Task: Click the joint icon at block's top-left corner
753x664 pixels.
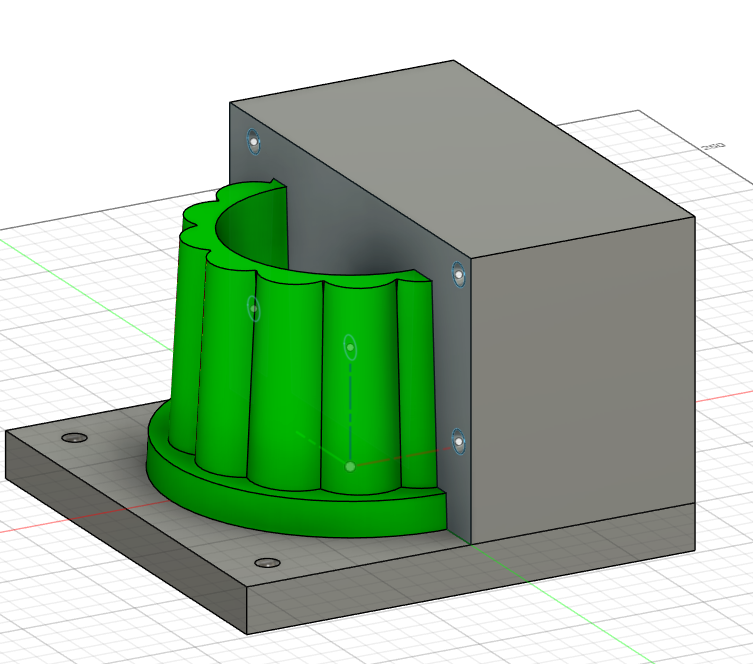Action: pos(254,143)
